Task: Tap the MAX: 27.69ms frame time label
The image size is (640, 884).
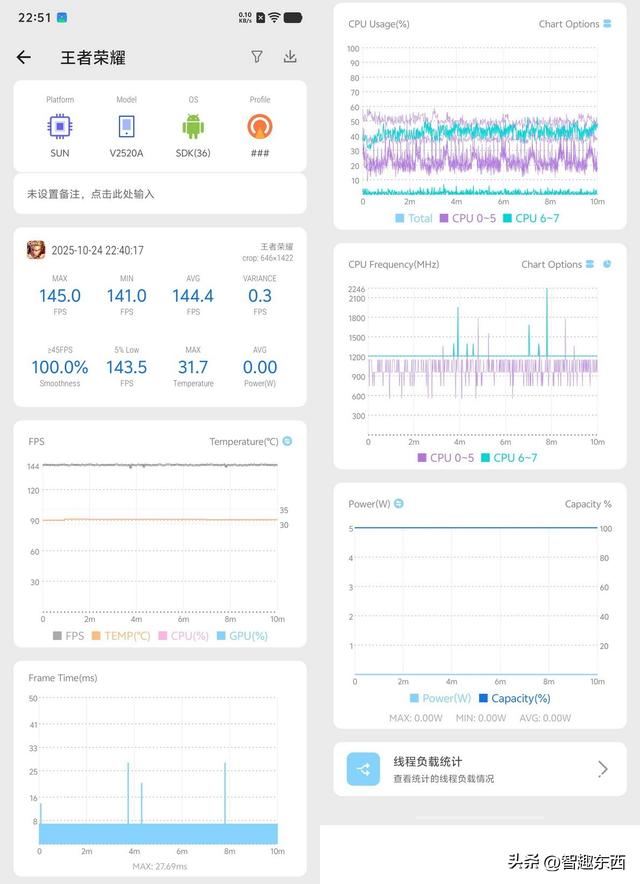Action: [x=160, y=866]
